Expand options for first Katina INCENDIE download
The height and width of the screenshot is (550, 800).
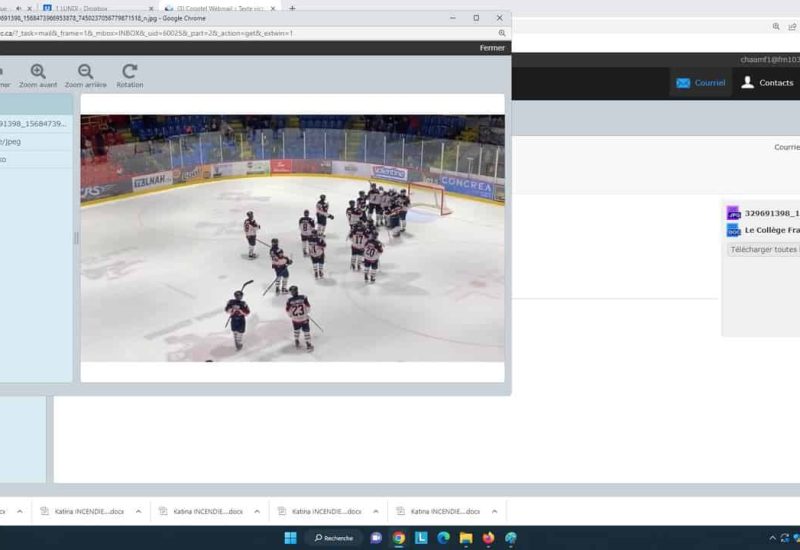pos(138,511)
